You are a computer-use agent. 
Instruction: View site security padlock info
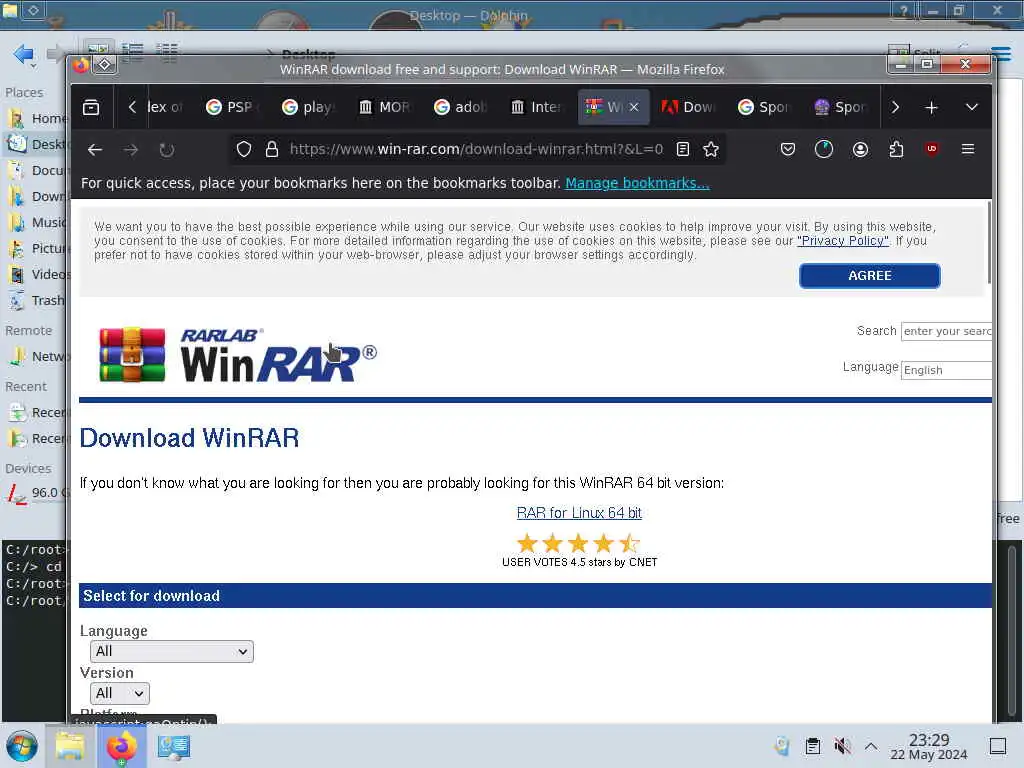(272, 150)
